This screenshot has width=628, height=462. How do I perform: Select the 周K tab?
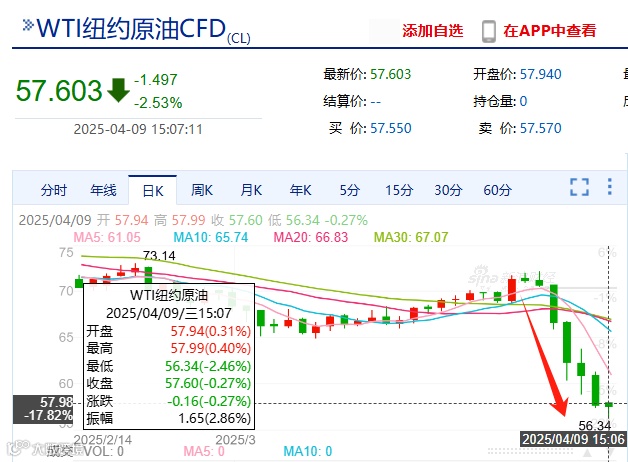(202, 190)
